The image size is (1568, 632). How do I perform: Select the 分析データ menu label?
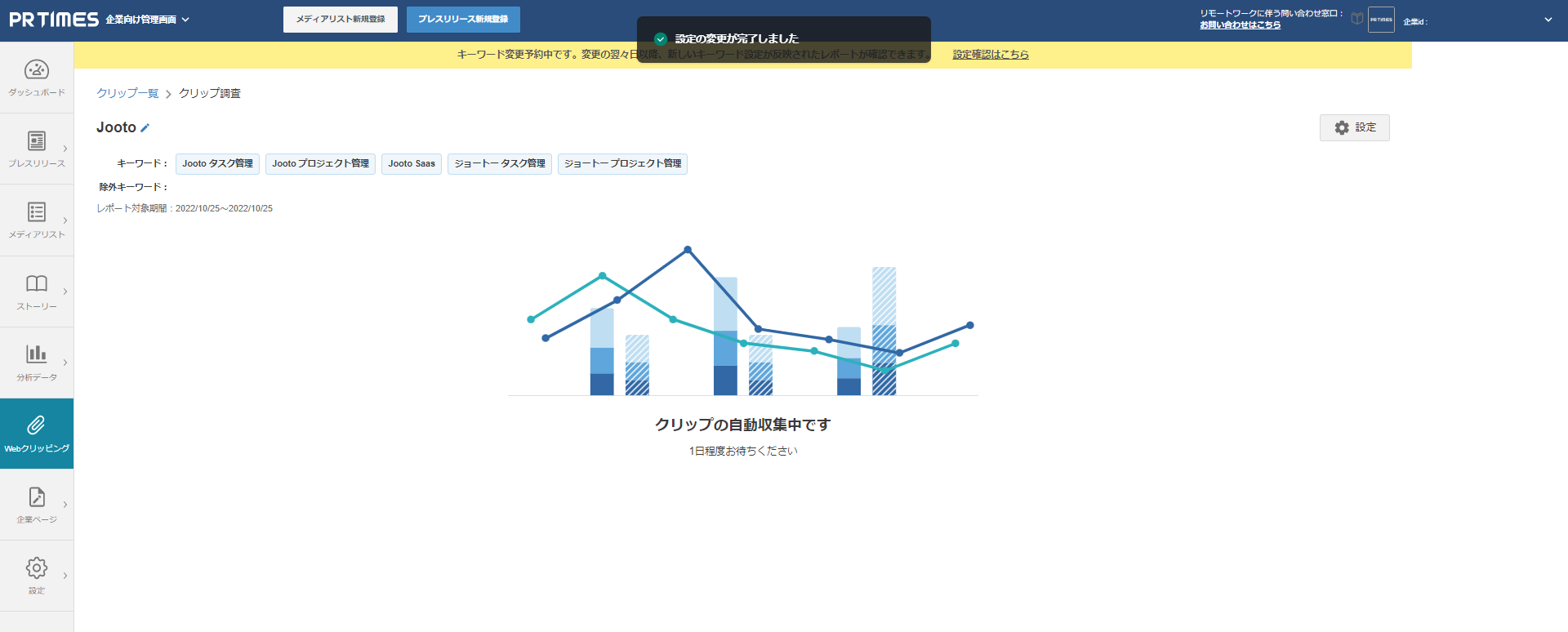[37, 377]
